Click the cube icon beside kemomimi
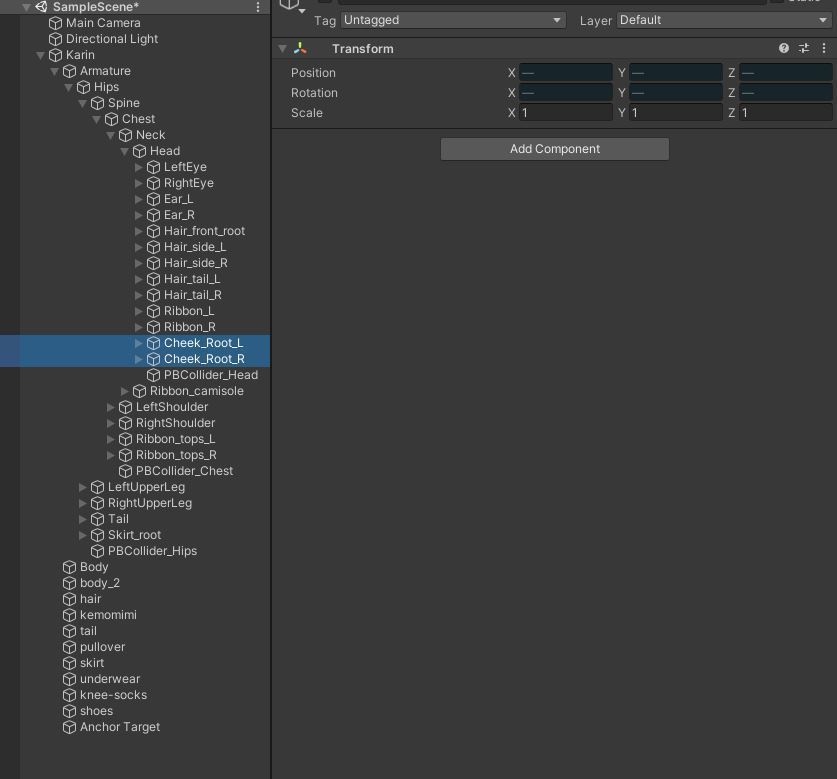Screen dimensions: 837x779 [x=69, y=615]
